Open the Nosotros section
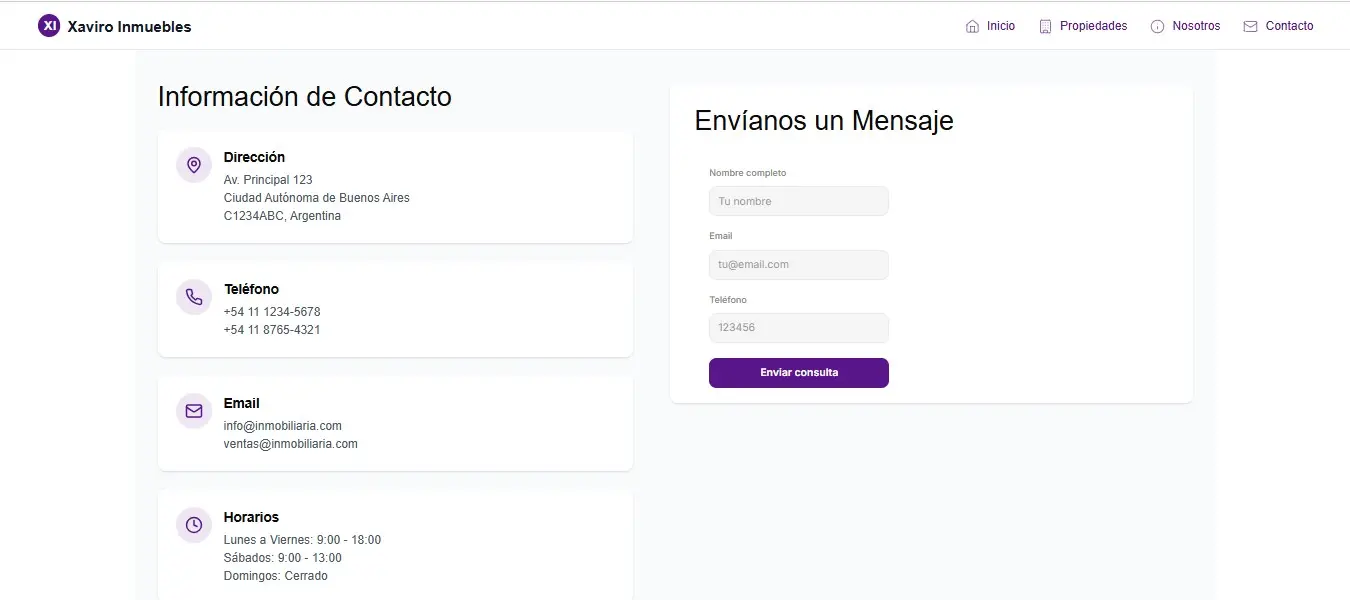Image resolution: width=1350 pixels, height=600 pixels. (x=1196, y=26)
